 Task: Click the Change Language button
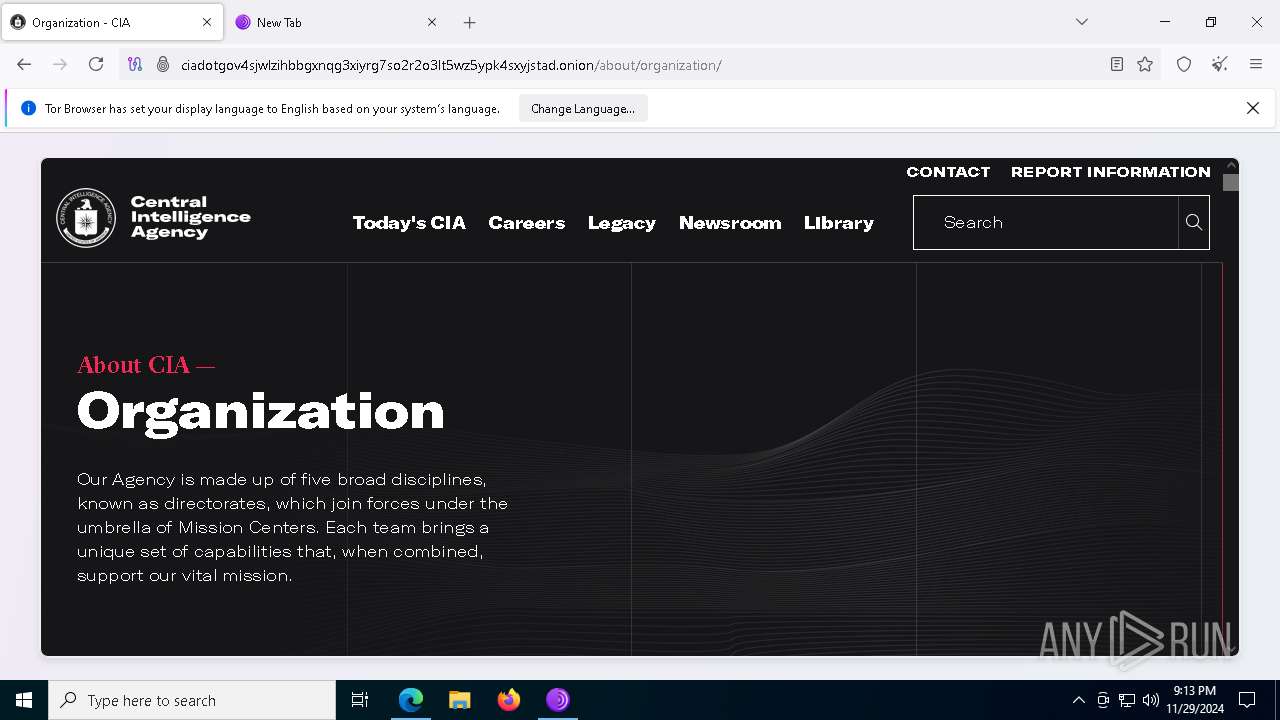click(583, 108)
